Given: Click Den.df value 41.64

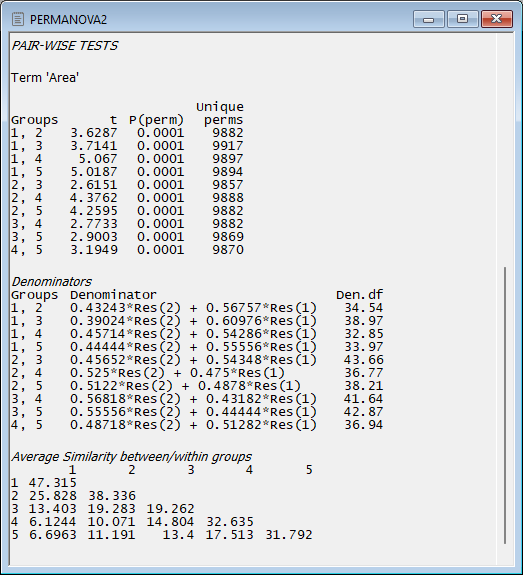Looking at the screenshot, I should click(x=363, y=399).
